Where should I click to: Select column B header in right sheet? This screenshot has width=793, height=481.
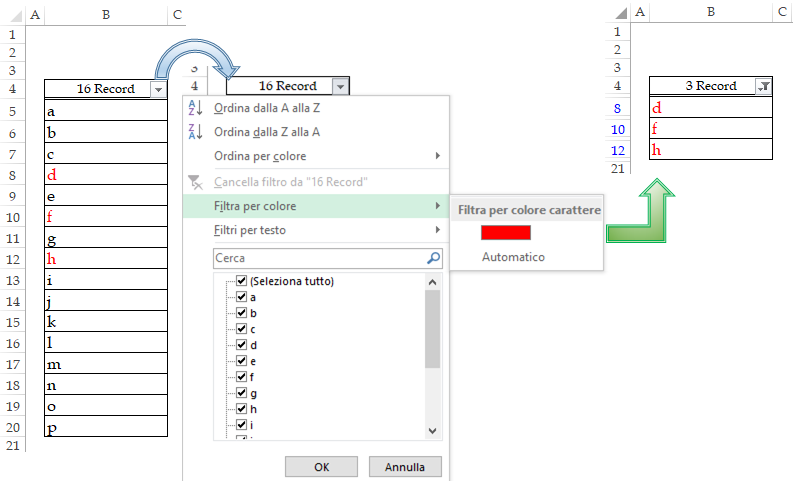pyautogui.click(x=711, y=12)
